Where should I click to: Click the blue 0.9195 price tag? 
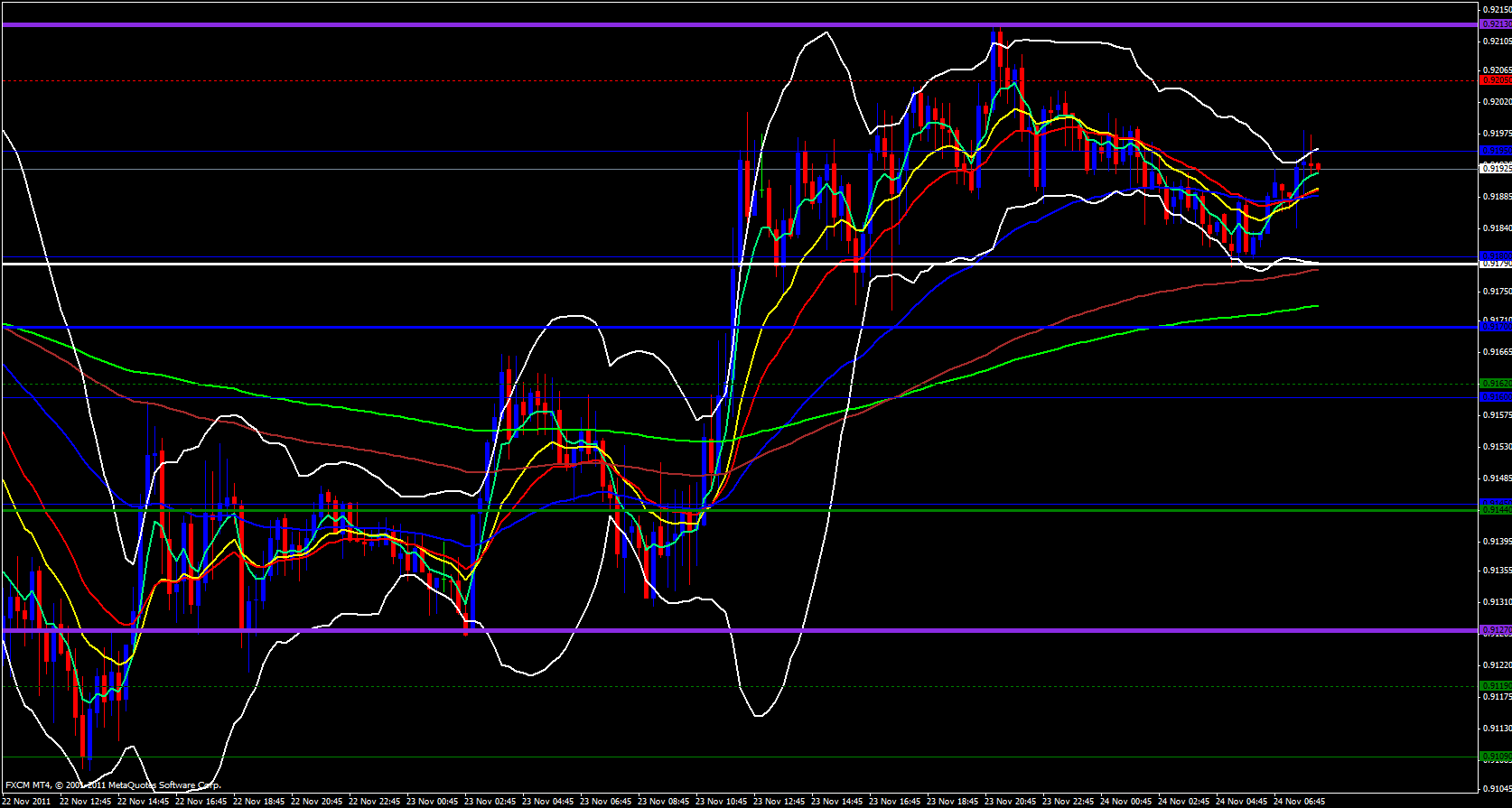point(1496,151)
